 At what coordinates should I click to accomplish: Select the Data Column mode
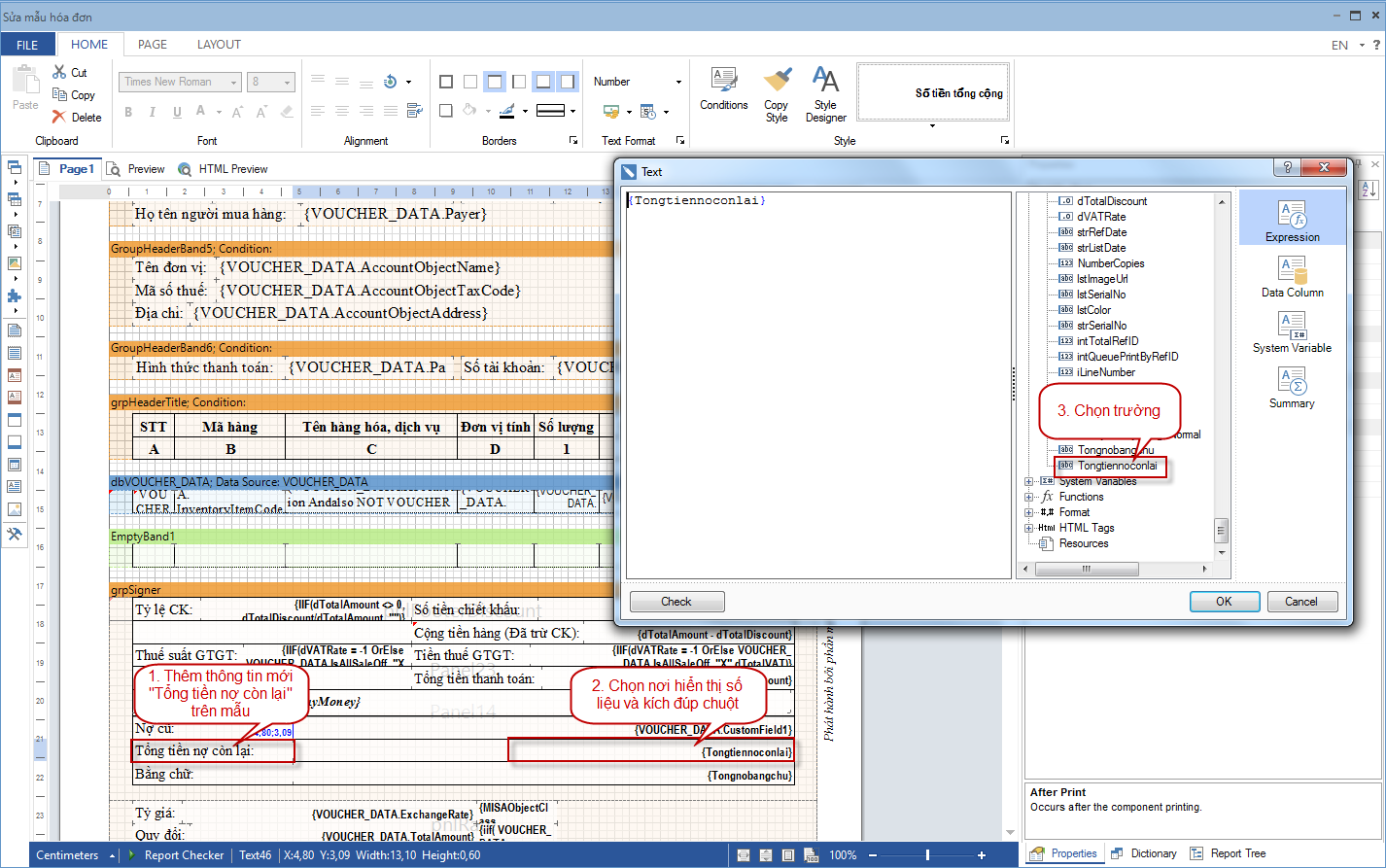click(x=1293, y=277)
